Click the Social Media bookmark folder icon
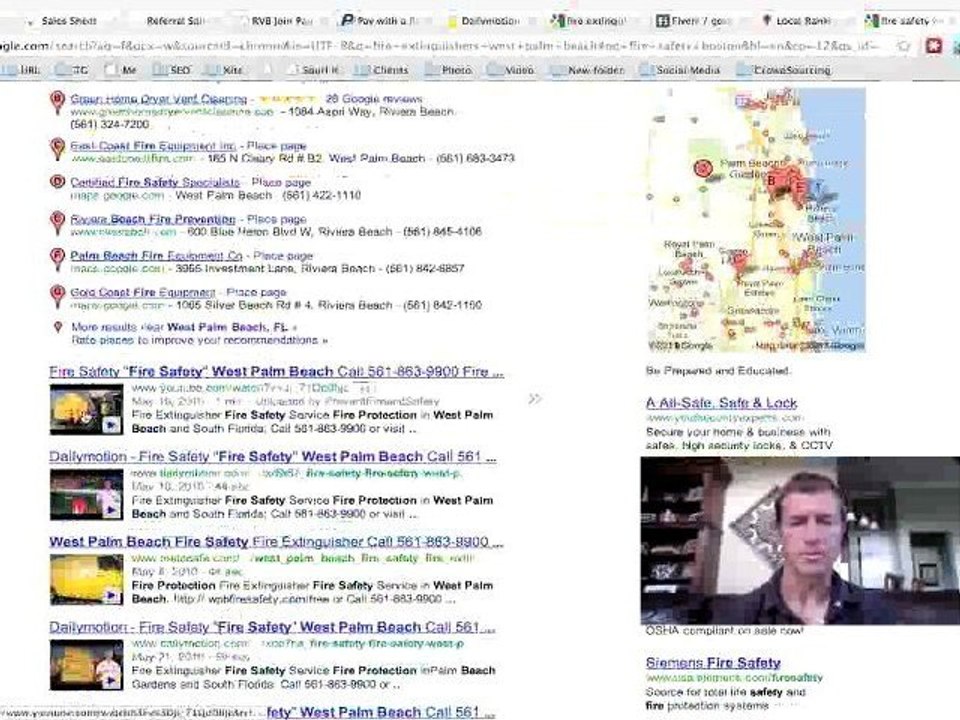This screenshot has height=720, width=960. tap(647, 70)
